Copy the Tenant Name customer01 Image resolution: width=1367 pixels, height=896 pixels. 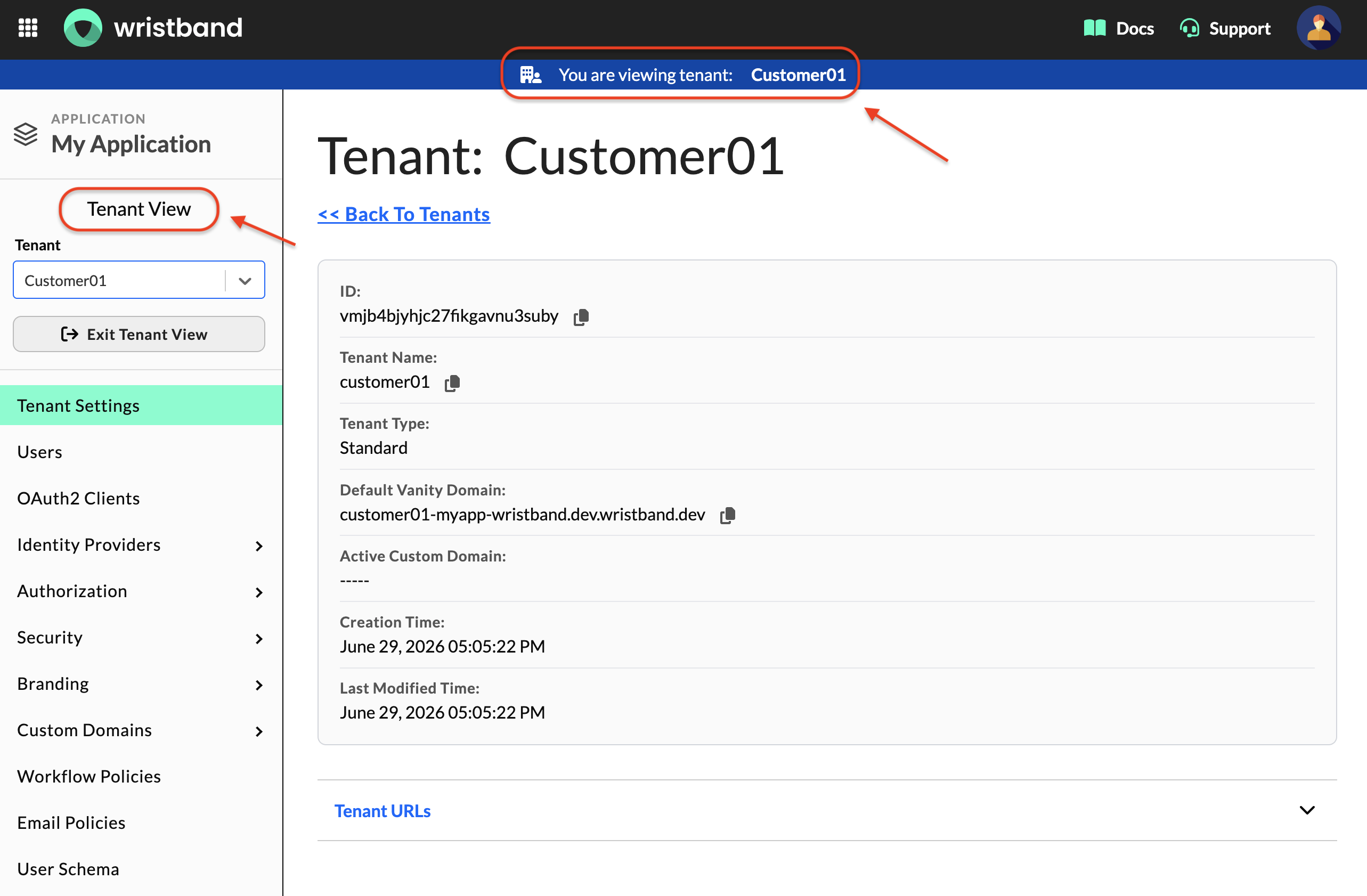click(453, 382)
